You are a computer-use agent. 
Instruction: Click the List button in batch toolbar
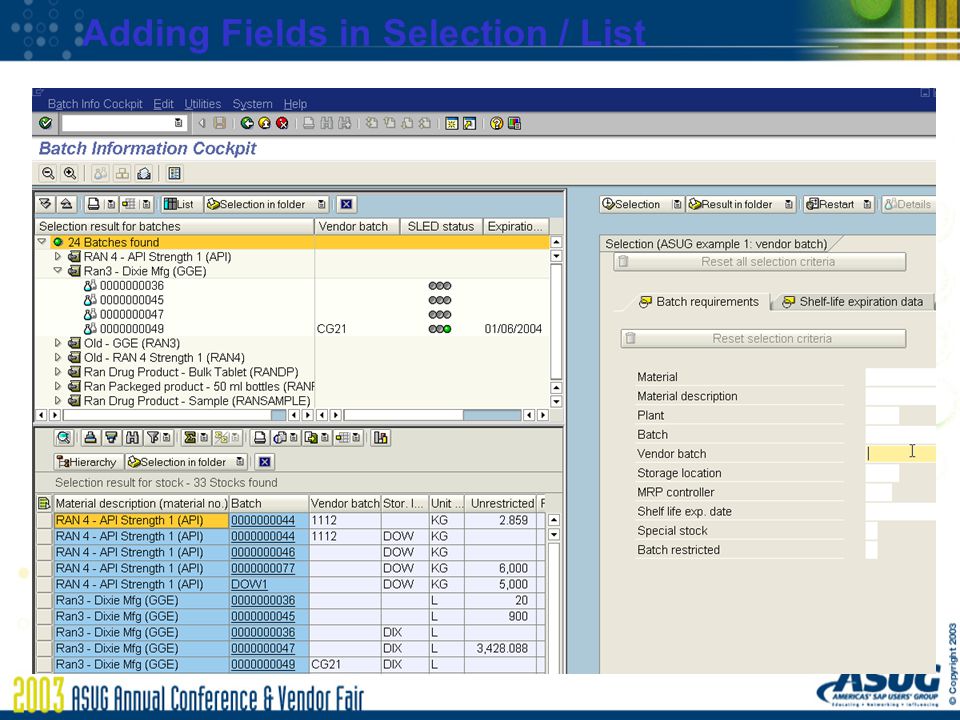tap(179, 204)
